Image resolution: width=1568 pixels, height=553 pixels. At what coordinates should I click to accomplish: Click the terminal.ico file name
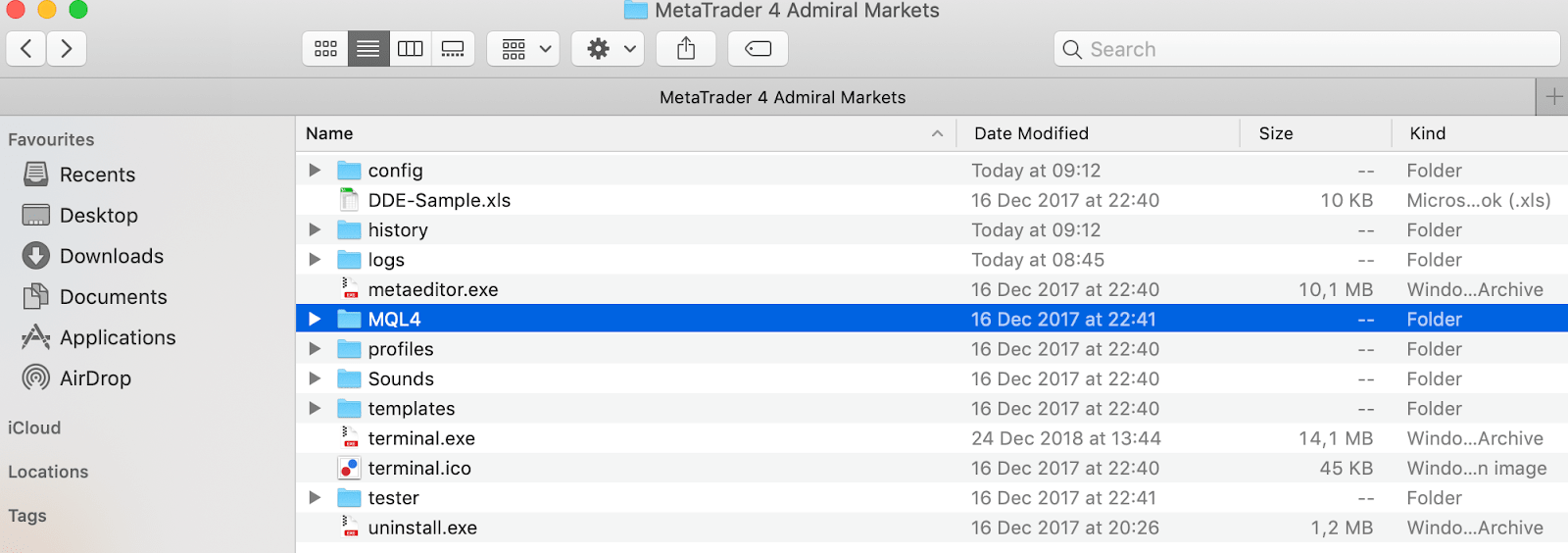tap(419, 468)
